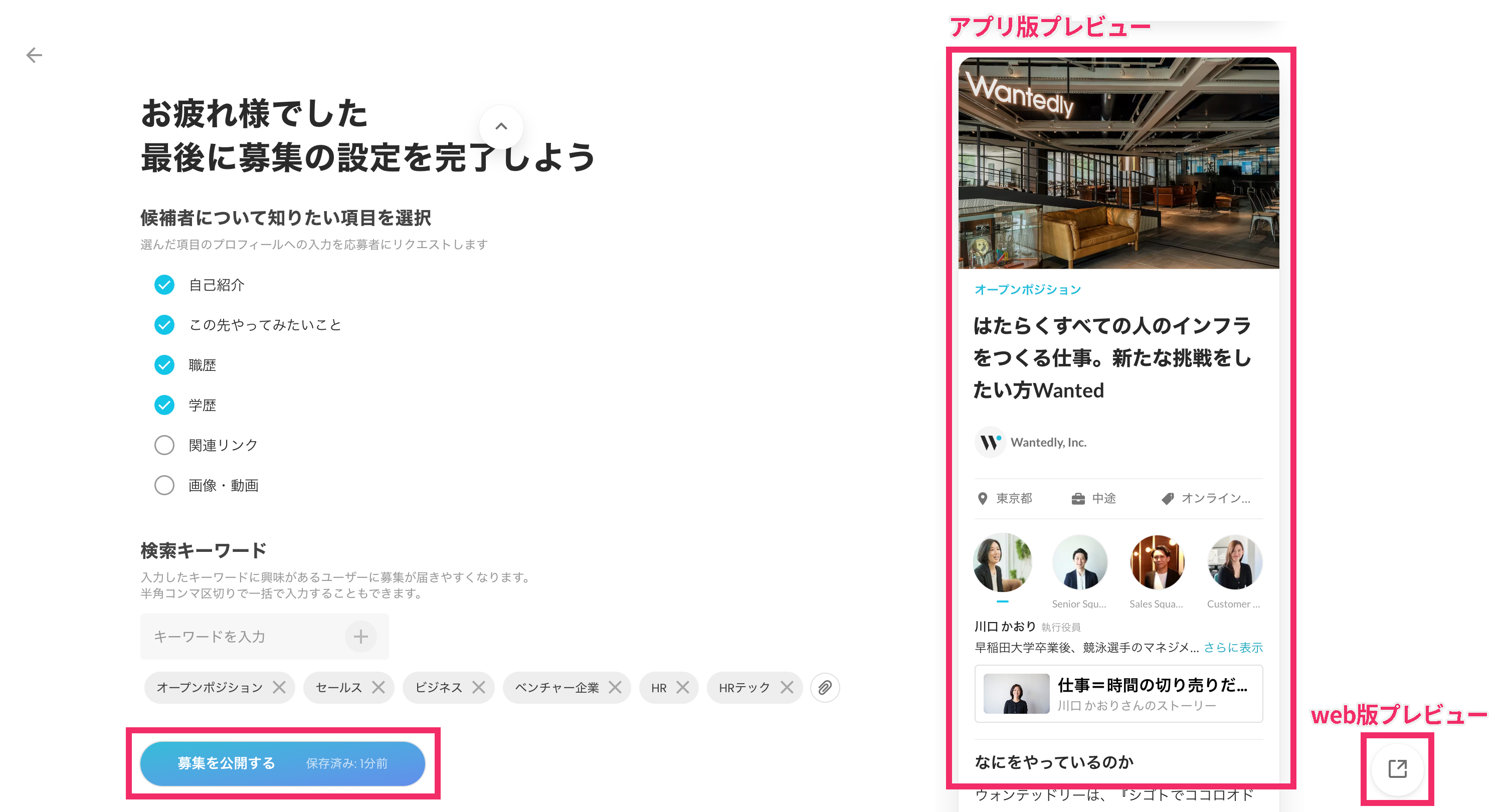Remove the HR keyword tag

682,687
